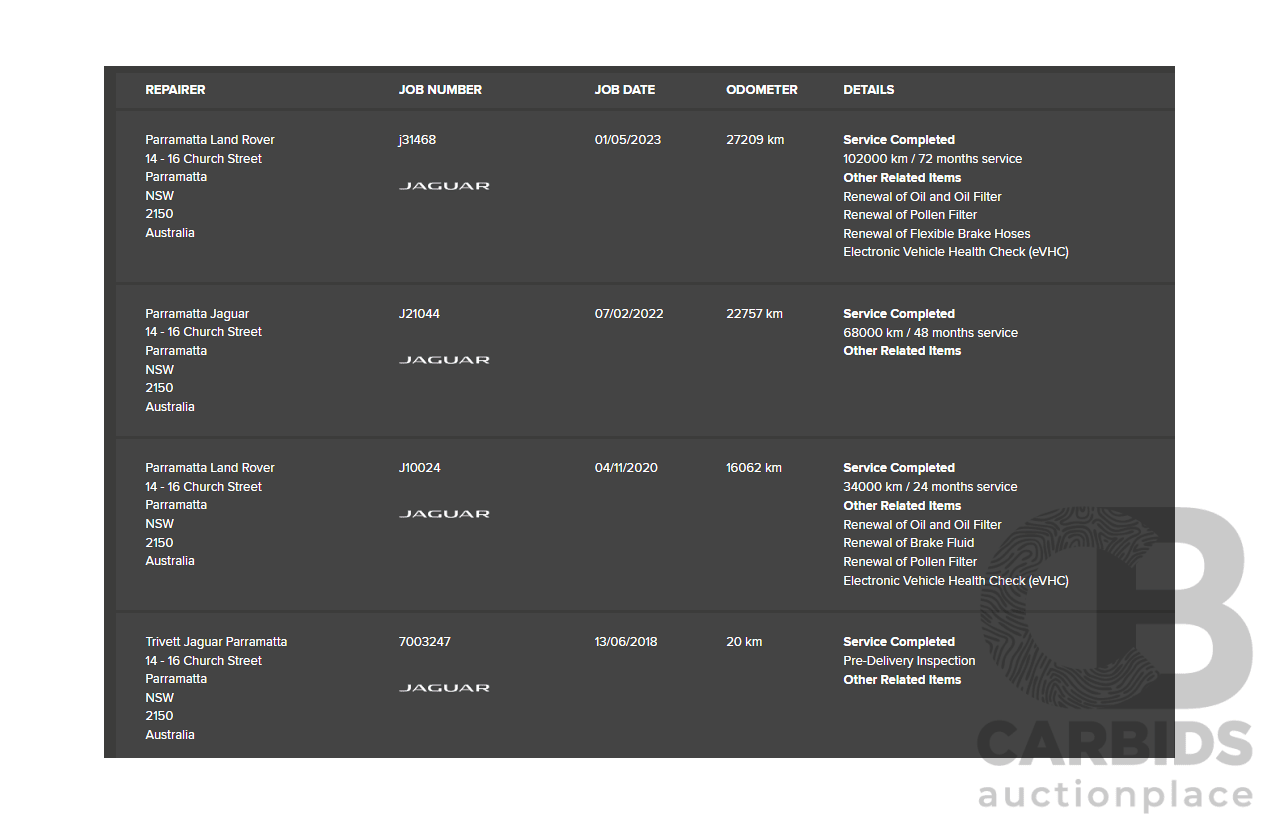Select Renewal of Brake Fluid

tap(909, 543)
